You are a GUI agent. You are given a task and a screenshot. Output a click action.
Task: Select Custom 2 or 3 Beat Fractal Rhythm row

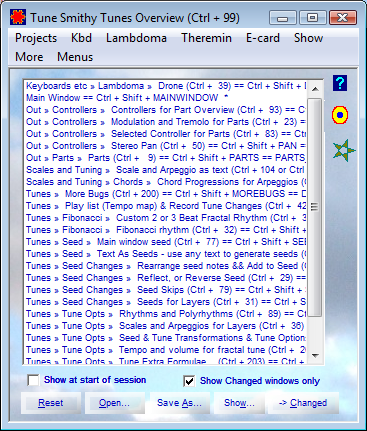click(166, 218)
